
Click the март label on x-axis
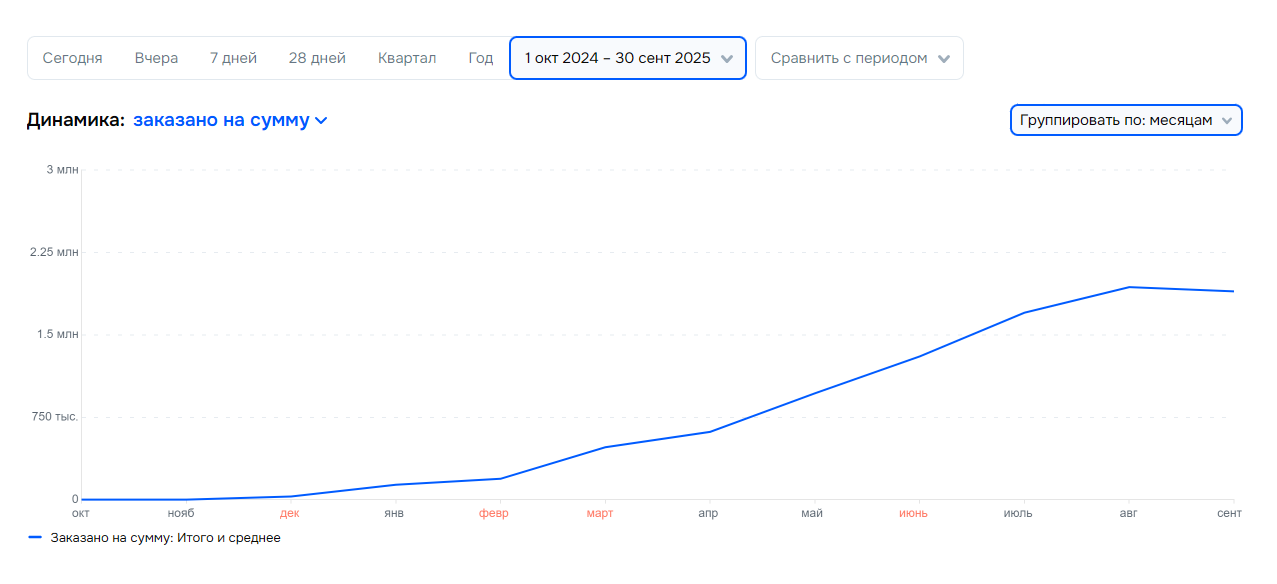pyautogui.click(x=600, y=514)
